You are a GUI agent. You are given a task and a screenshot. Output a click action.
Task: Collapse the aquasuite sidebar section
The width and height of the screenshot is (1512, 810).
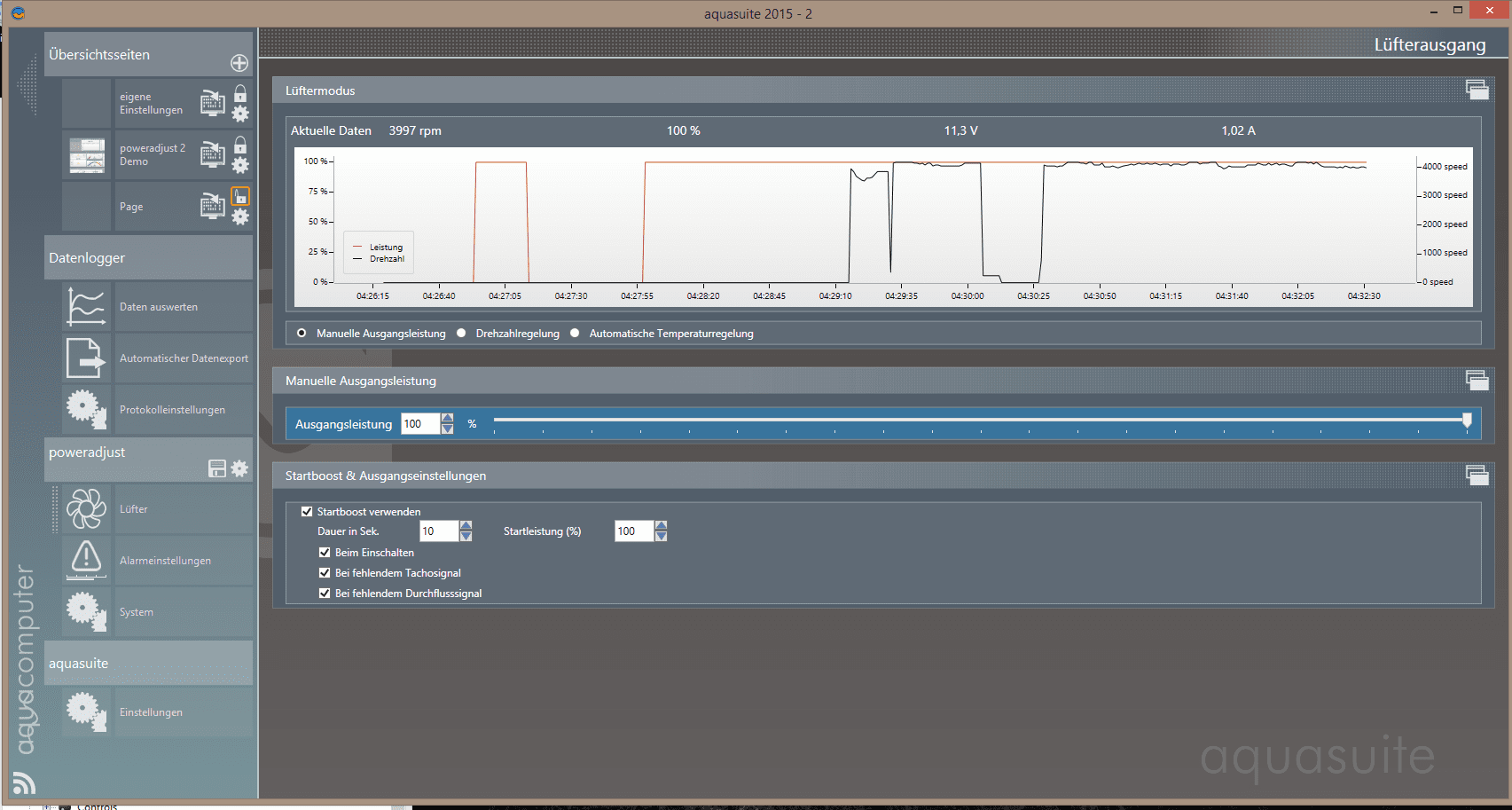point(148,663)
